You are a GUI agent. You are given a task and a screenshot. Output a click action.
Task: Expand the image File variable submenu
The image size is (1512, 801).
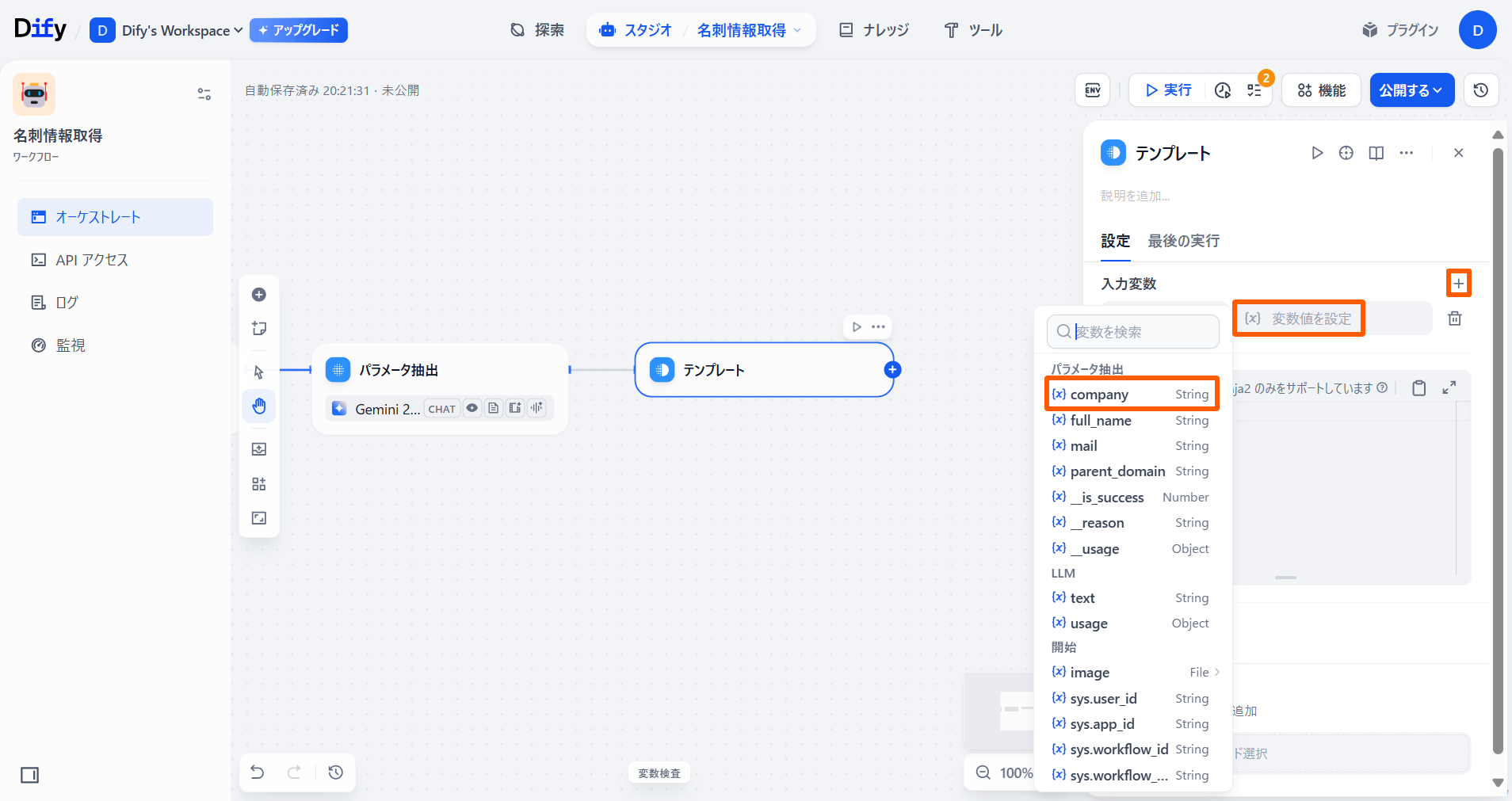[1216, 673]
